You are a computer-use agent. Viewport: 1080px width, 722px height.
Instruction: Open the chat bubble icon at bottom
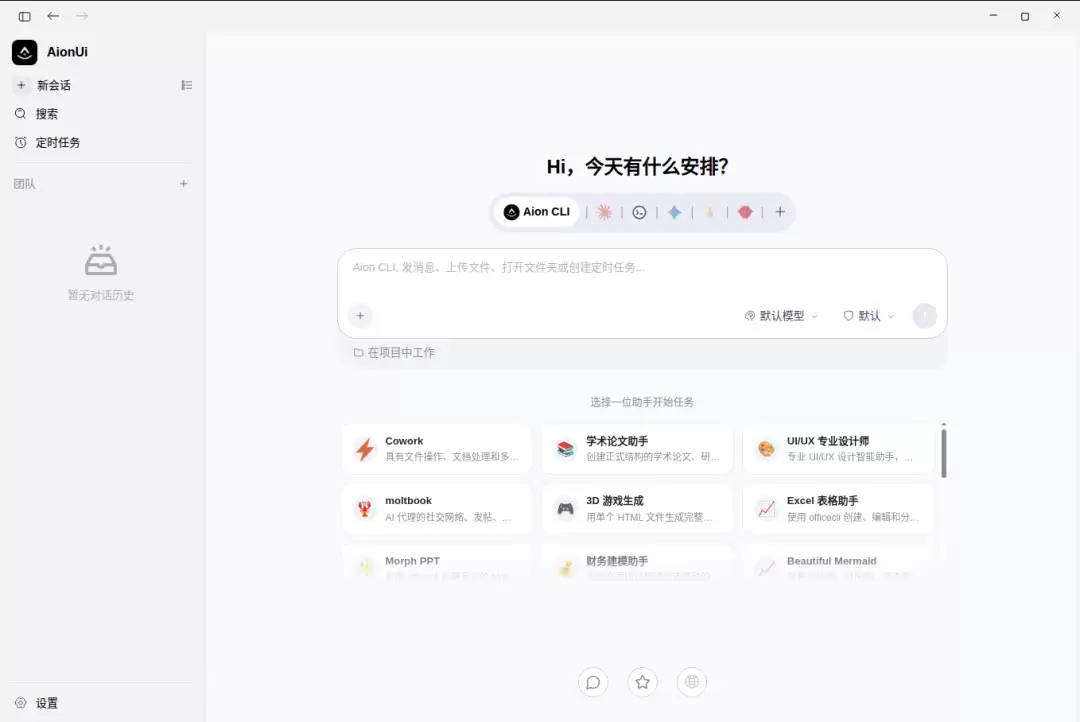[x=593, y=682]
